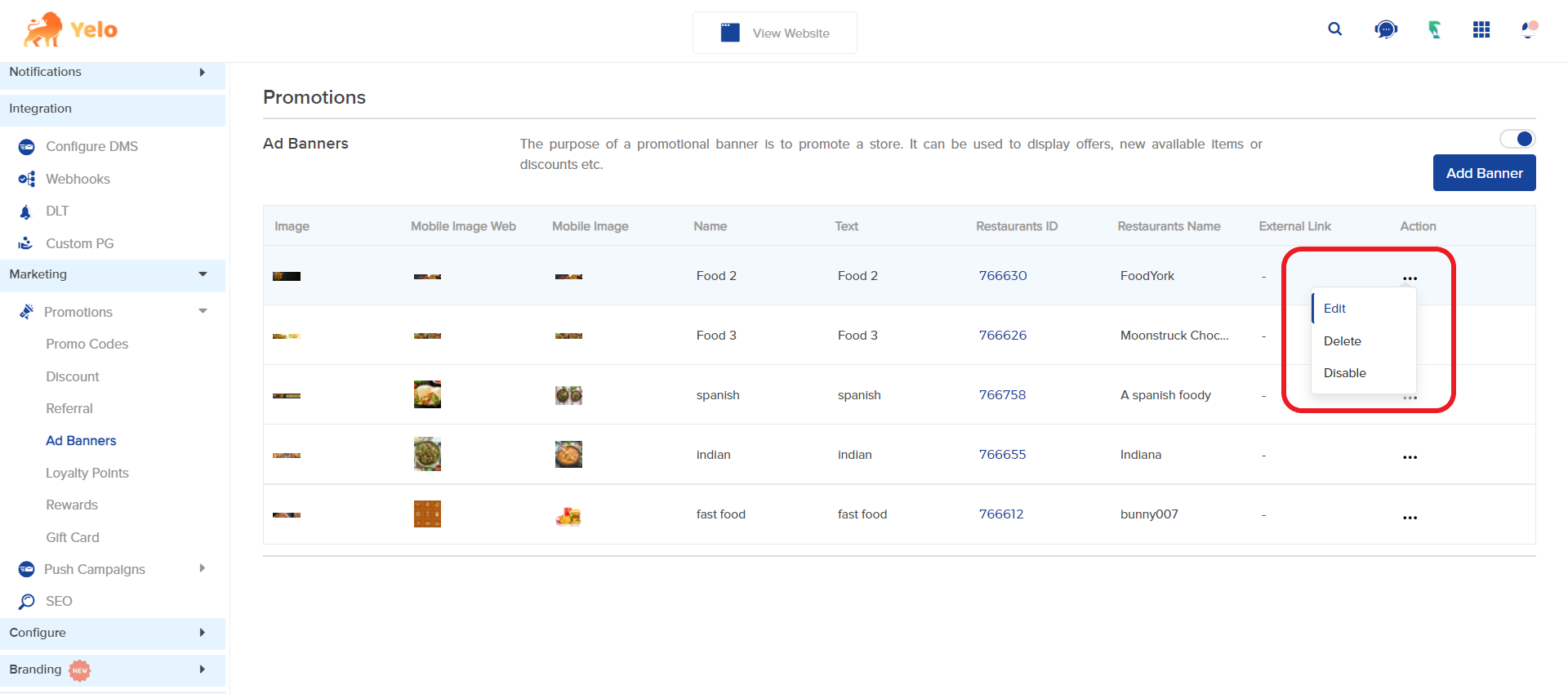This screenshot has height=694, width=1568.
Task: Open Webhooks integration item
Action: pos(78,179)
